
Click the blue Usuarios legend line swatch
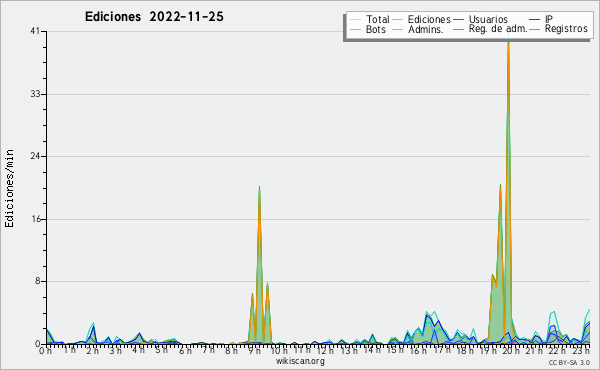pos(458,20)
